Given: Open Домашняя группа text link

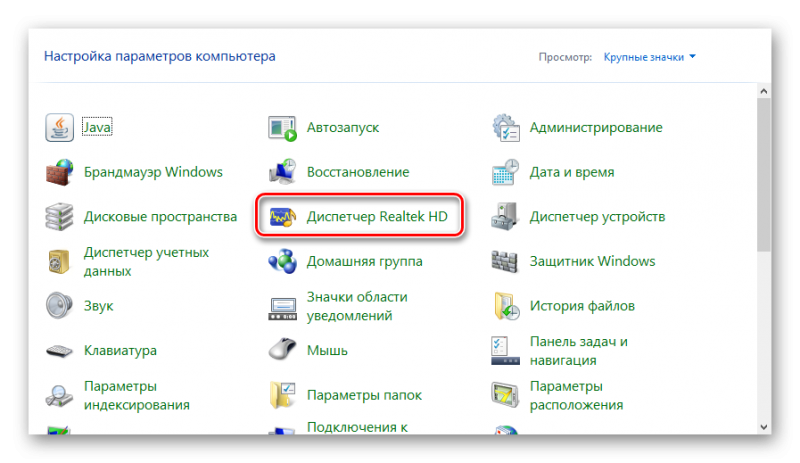Looking at the screenshot, I should 364,261.
